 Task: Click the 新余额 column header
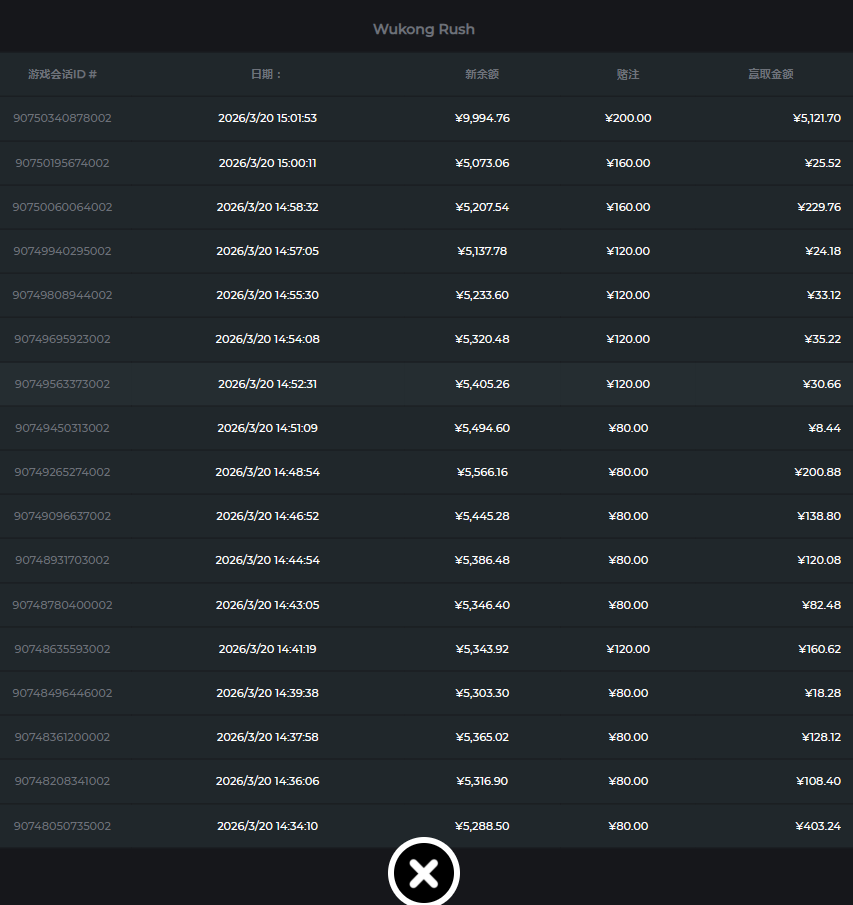coord(482,74)
